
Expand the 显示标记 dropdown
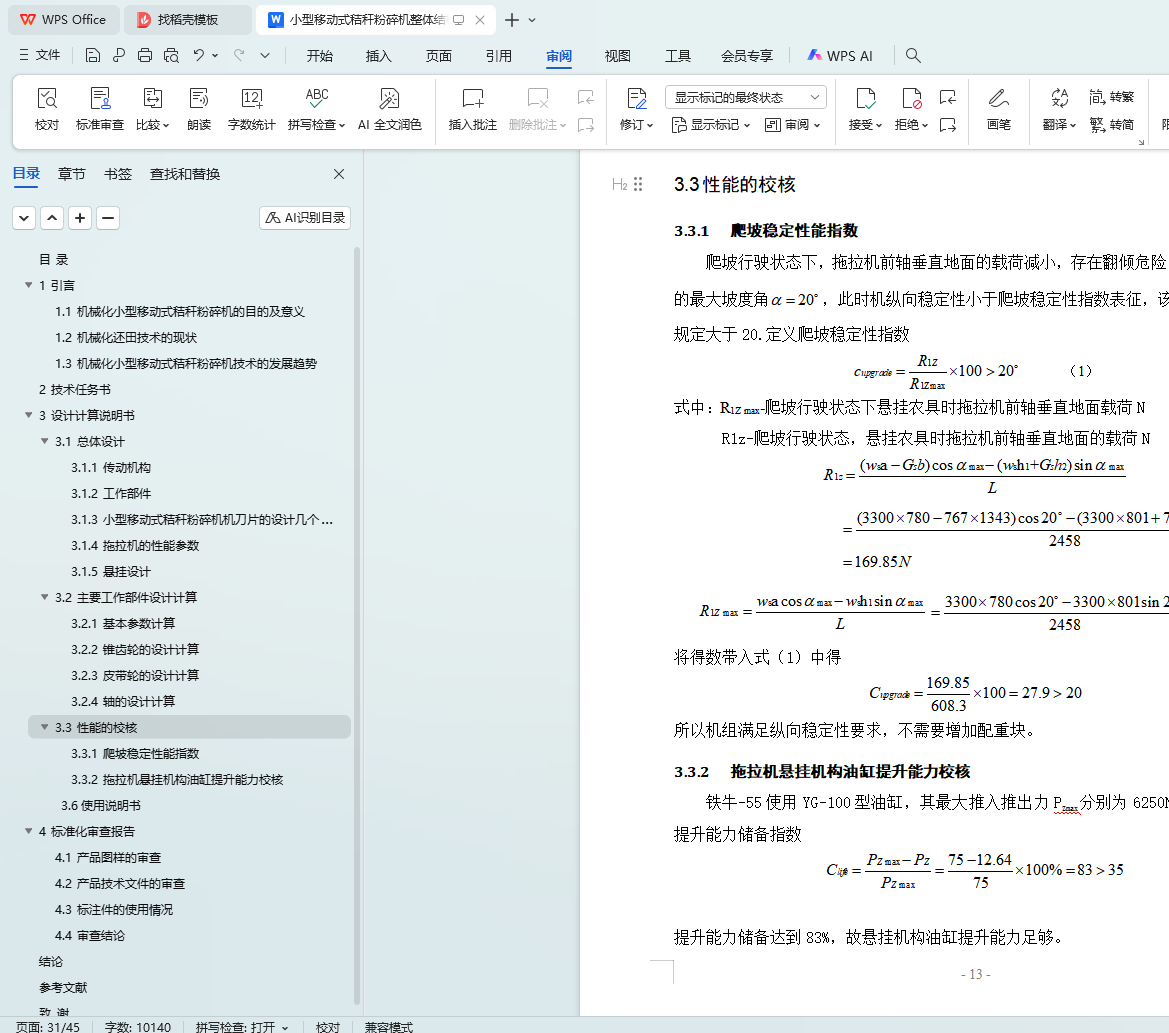[711, 124]
